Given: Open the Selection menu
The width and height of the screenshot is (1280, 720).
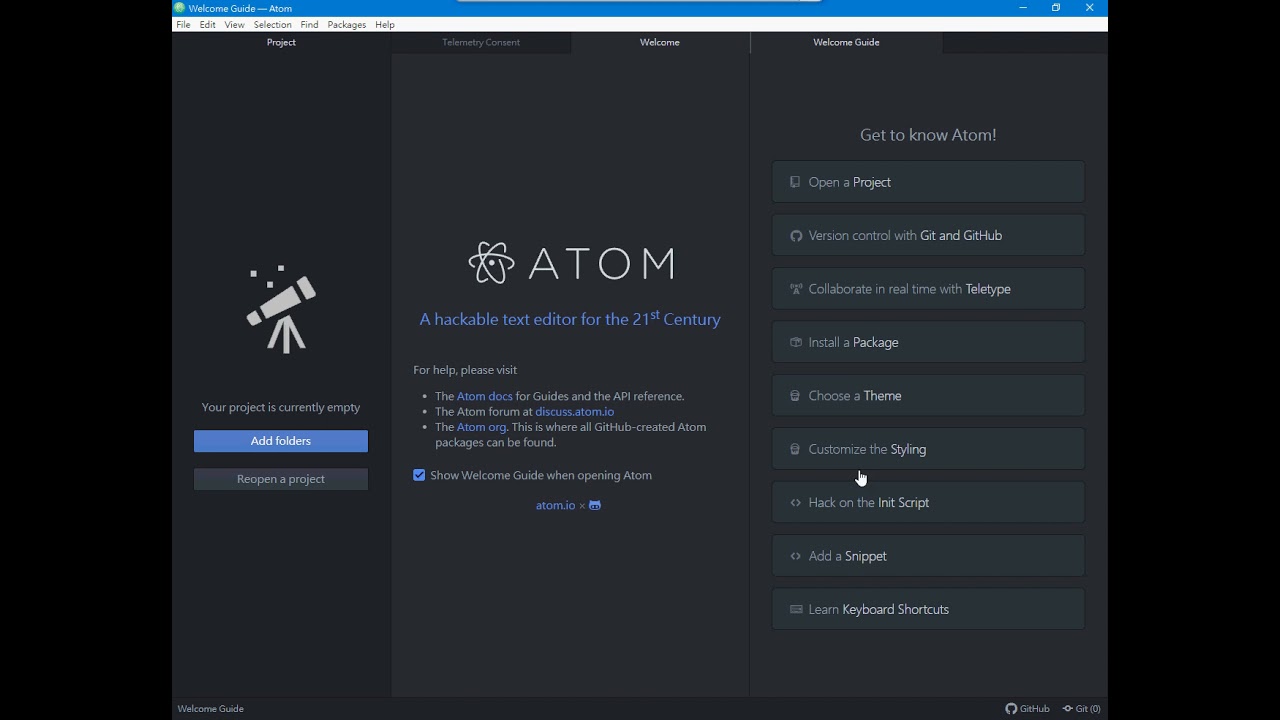Looking at the screenshot, I should point(272,25).
